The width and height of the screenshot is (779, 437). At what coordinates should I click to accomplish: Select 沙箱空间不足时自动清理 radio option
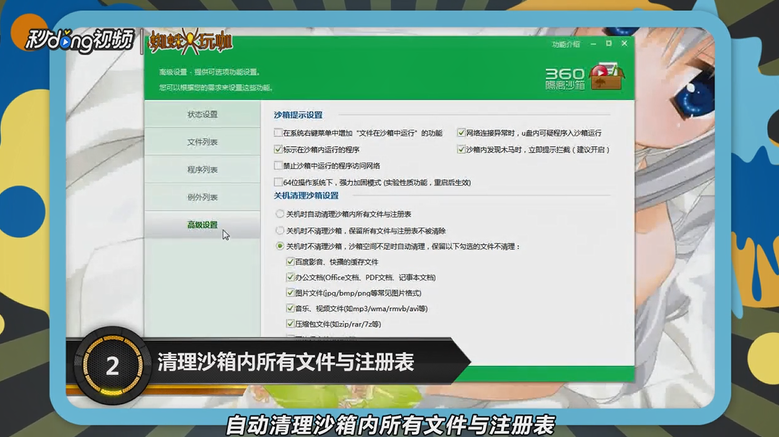pyautogui.click(x=280, y=246)
